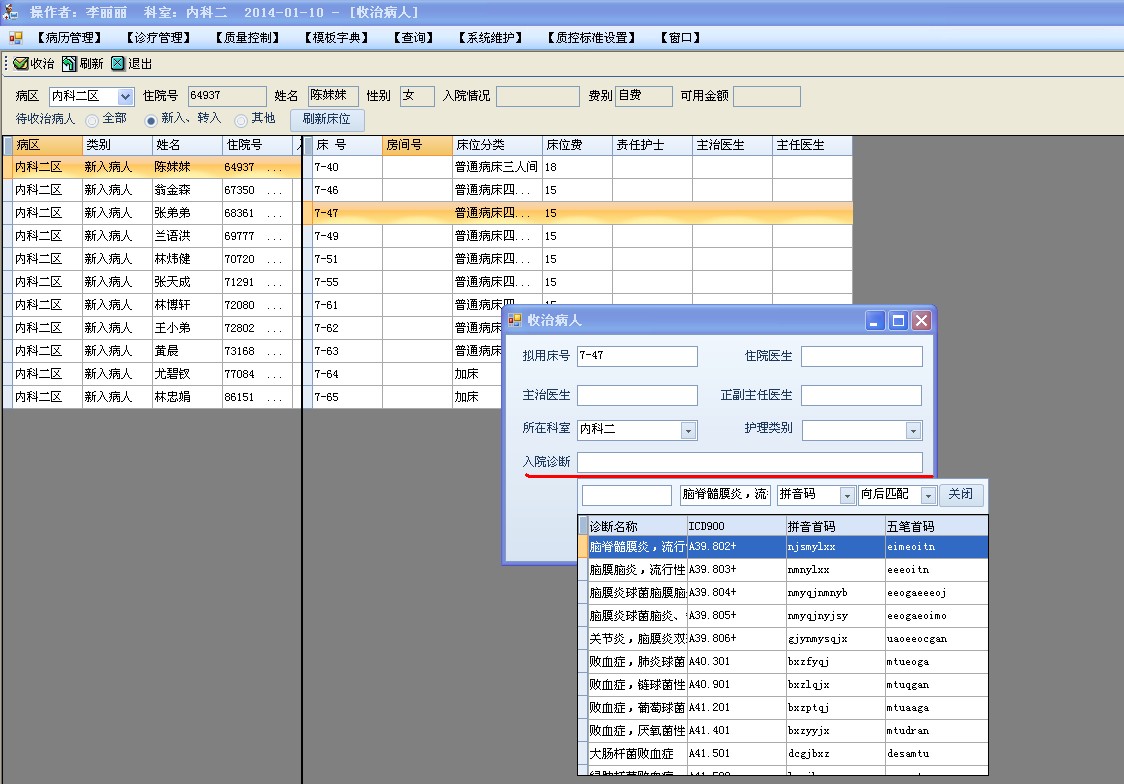The width and height of the screenshot is (1124, 784).
Task: Click the 正副主任医生 input field
Action: 862,396
